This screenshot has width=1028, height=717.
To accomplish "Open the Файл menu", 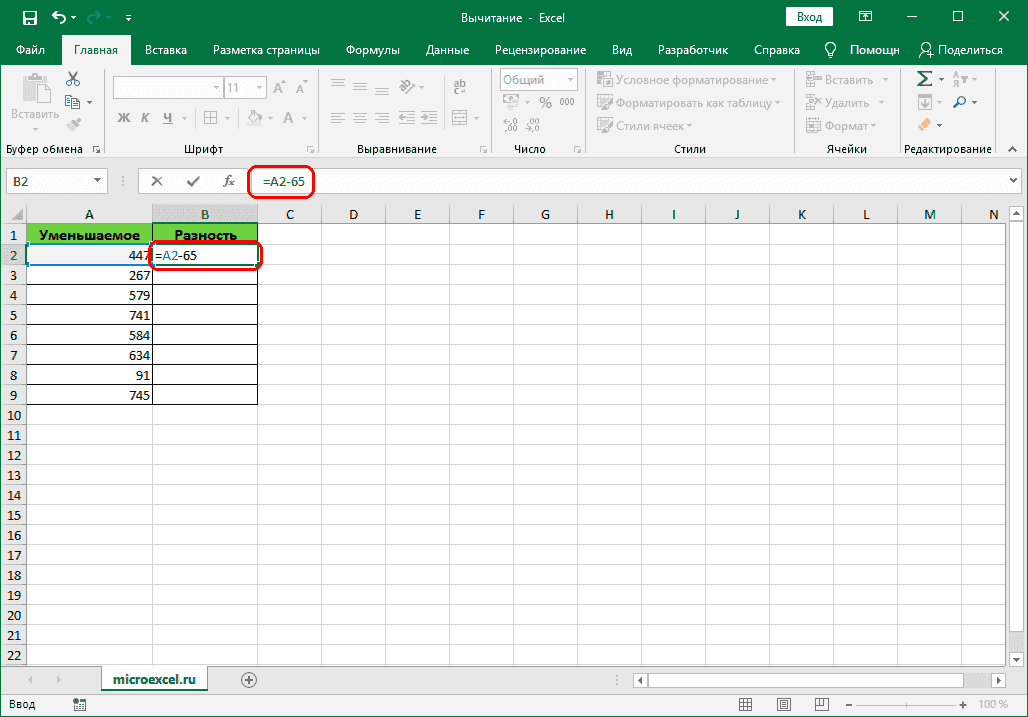I will click(x=30, y=50).
